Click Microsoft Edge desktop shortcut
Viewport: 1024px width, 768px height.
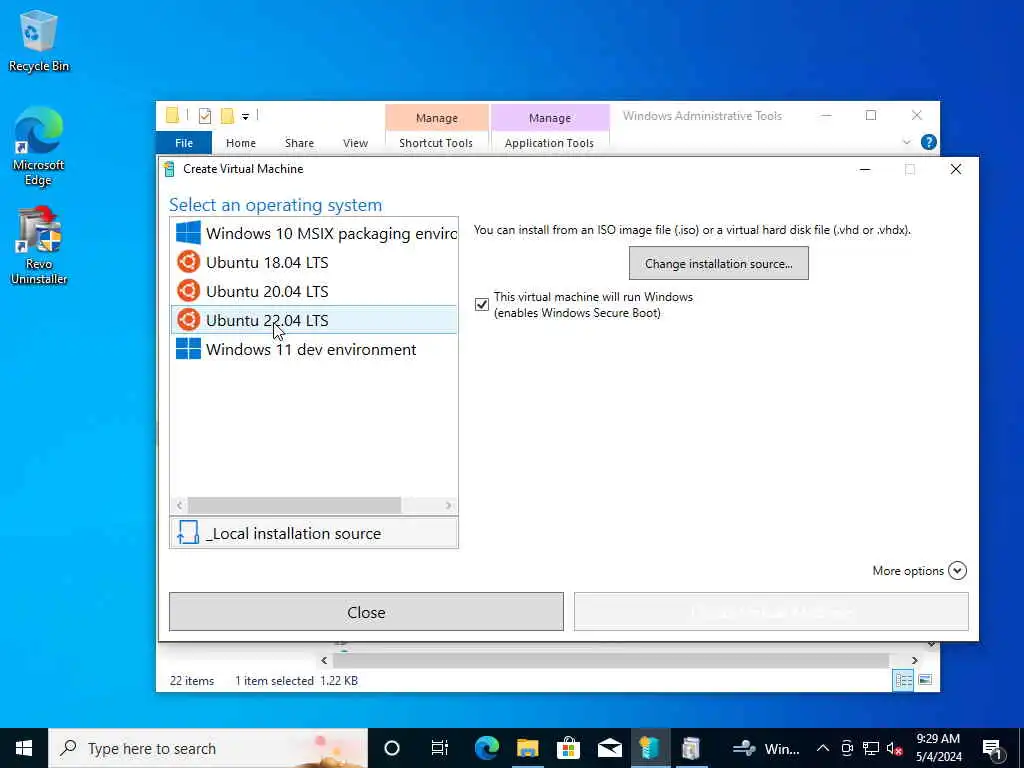(39, 147)
